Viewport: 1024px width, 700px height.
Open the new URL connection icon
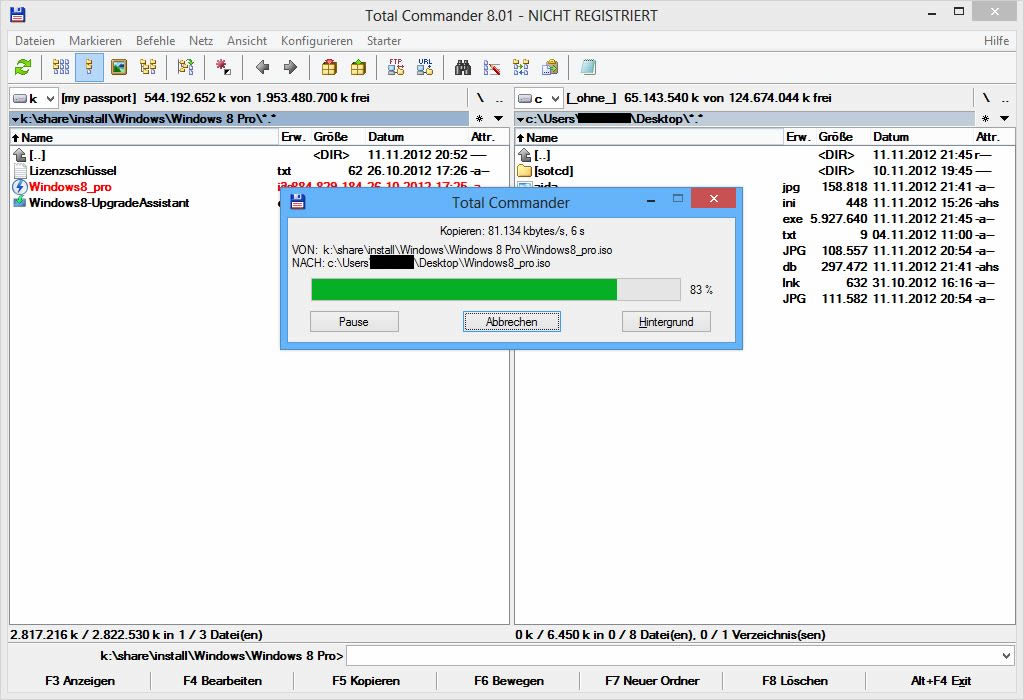point(425,67)
